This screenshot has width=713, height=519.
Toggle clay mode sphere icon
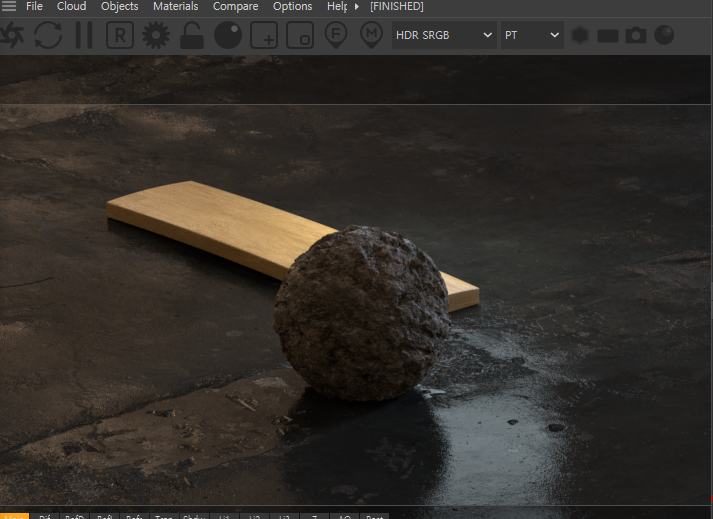tap(228, 35)
